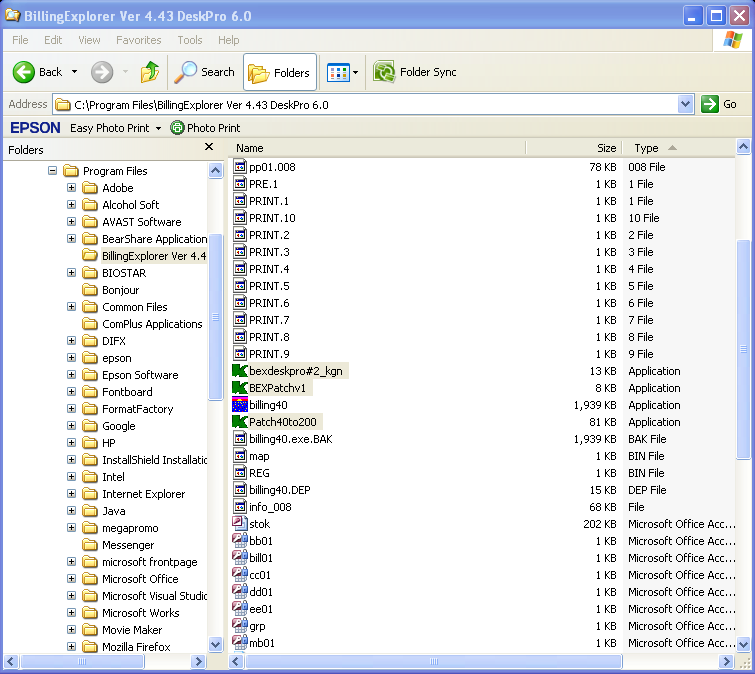This screenshot has width=755, height=674.
Task: Click the green Go arrow button
Action: tap(710, 104)
